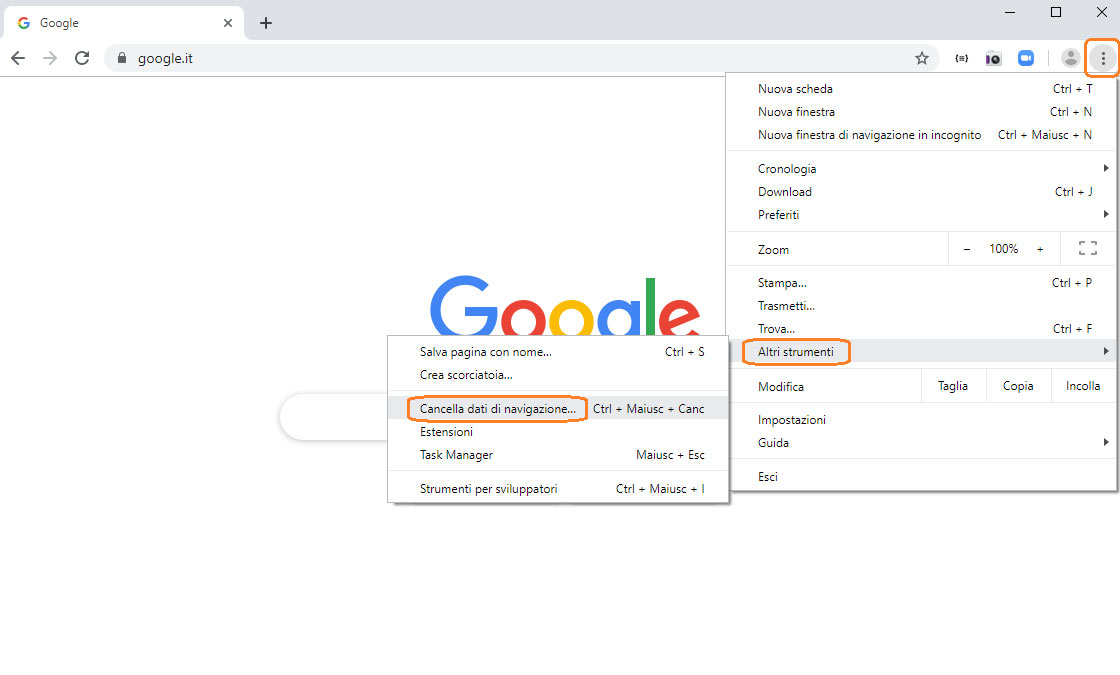This screenshot has height=675, width=1120.
Task: Choose Esci to quit Chrome
Action: tap(921, 476)
